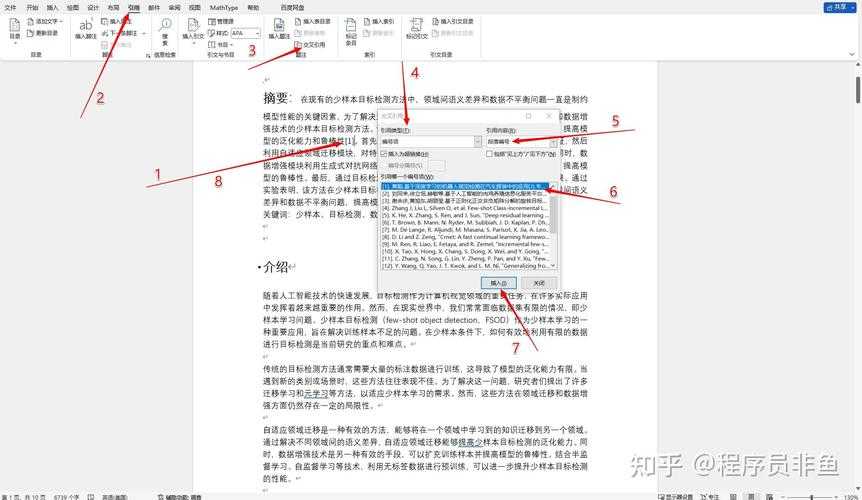Click the reference list scroll-down arrow
This screenshot has width=862, height=500.
tap(553, 266)
